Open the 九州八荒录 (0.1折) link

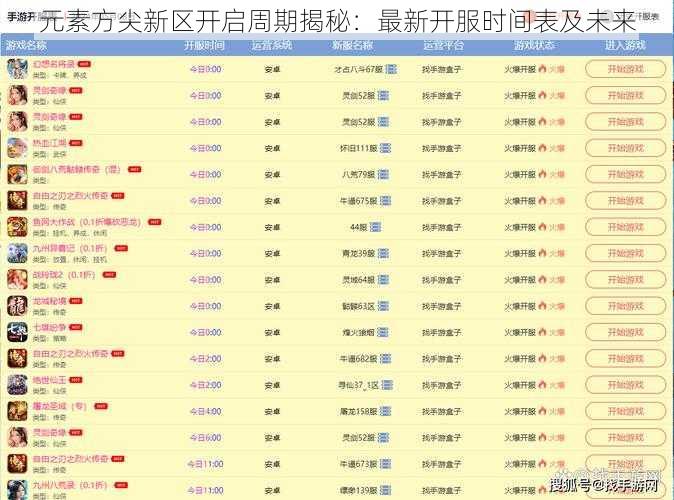pos(70,485)
